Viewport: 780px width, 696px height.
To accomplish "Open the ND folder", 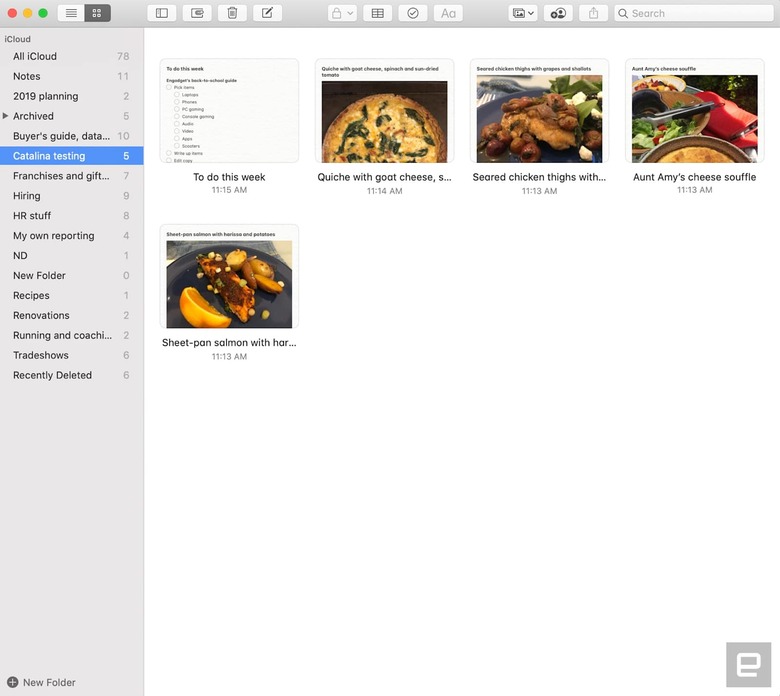I will (72, 255).
